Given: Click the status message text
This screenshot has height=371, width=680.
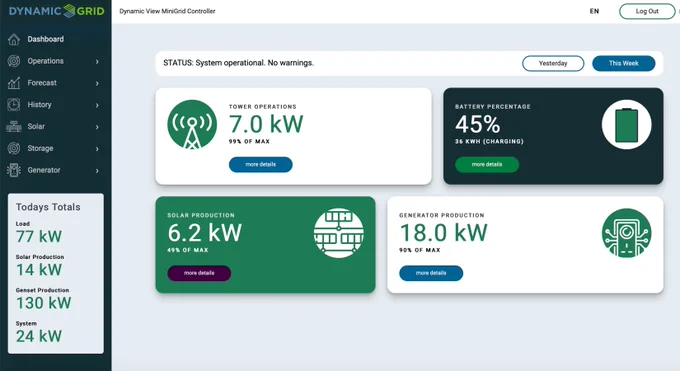Looking at the screenshot, I should (239, 63).
